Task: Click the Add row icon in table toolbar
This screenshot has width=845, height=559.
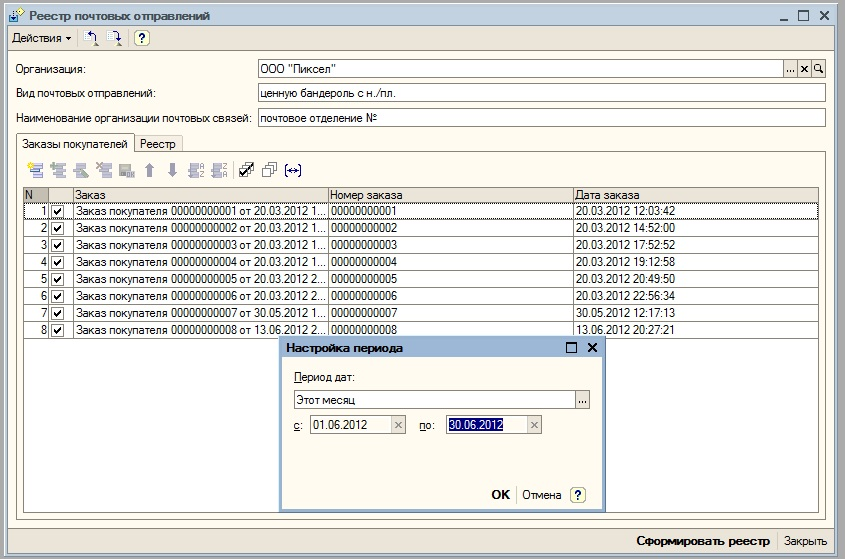Action: click(x=36, y=170)
